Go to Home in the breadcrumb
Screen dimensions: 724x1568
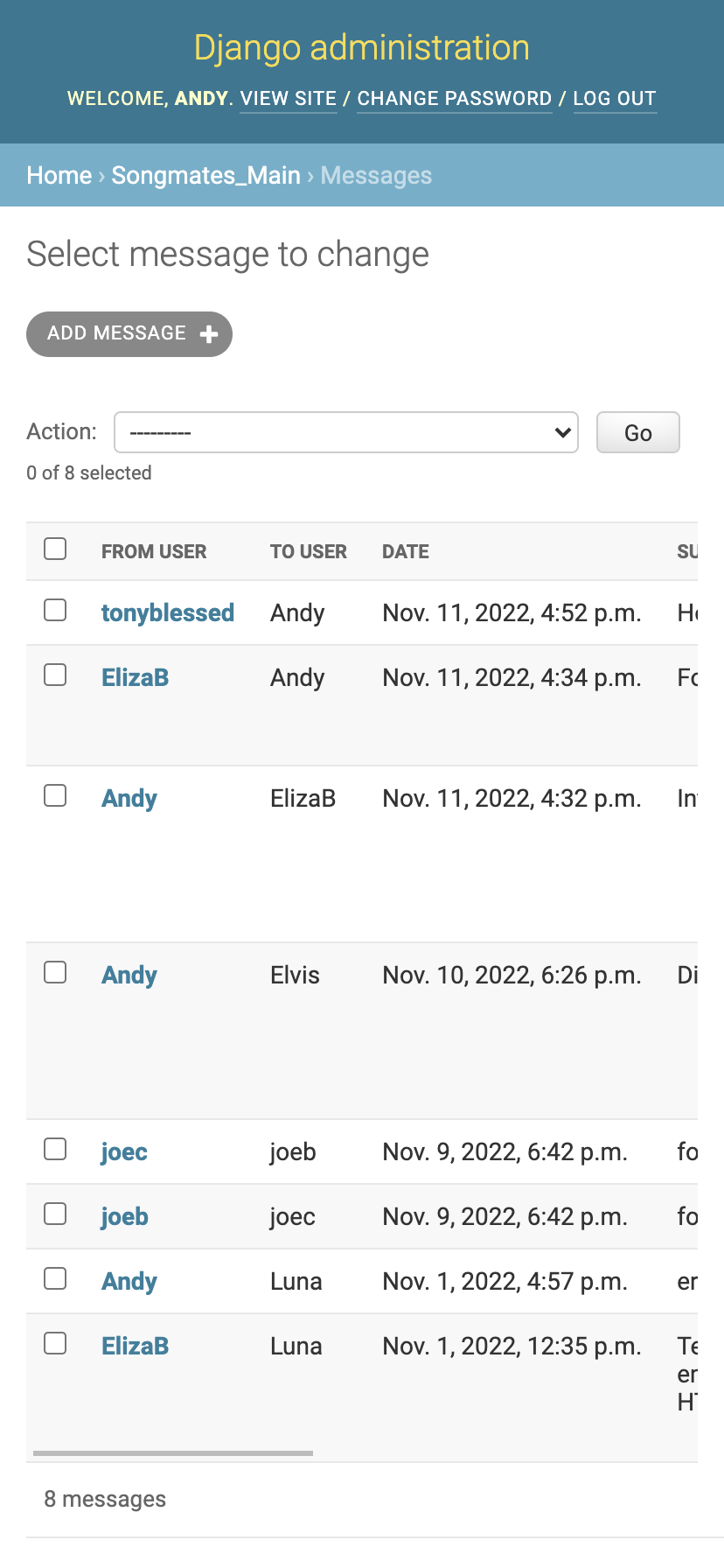click(59, 175)
